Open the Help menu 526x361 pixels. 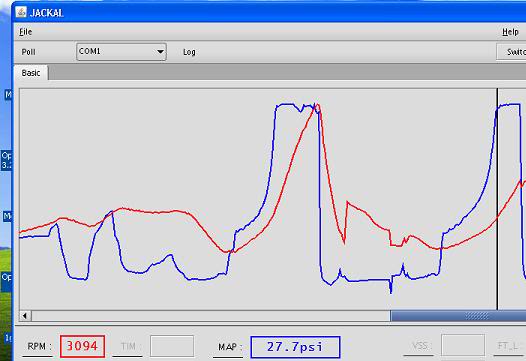[510, 32]
